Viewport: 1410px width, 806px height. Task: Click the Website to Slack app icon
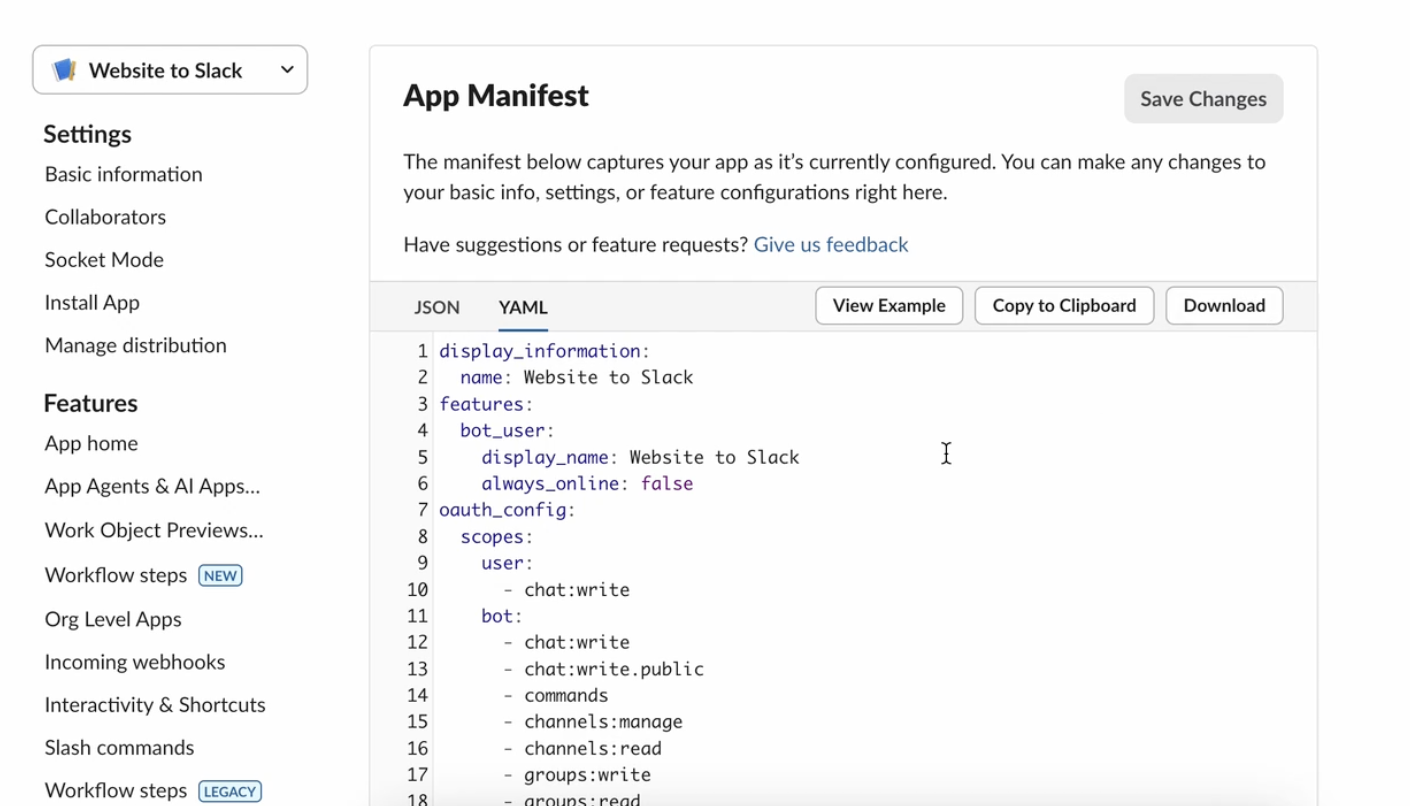pyautogui.click(x=64, y=70)
